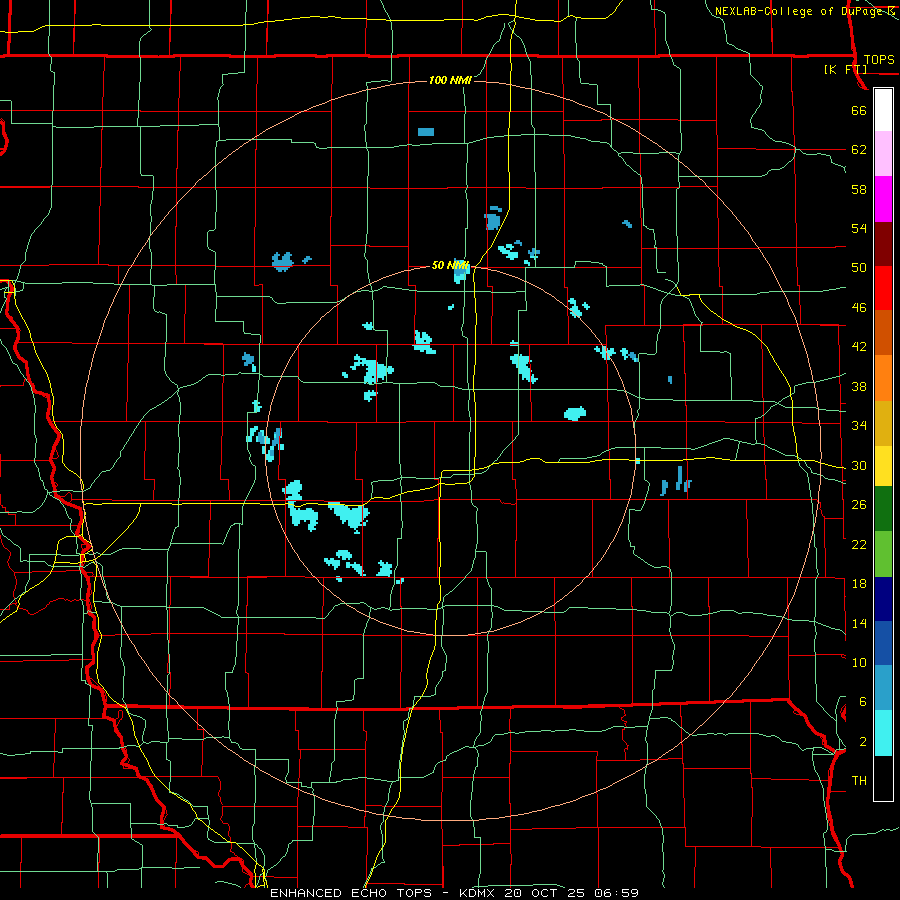This screenshot has width=900, height=900.
Task: Click the dark green 30 kft swatch
Action: tap(883, 509)
